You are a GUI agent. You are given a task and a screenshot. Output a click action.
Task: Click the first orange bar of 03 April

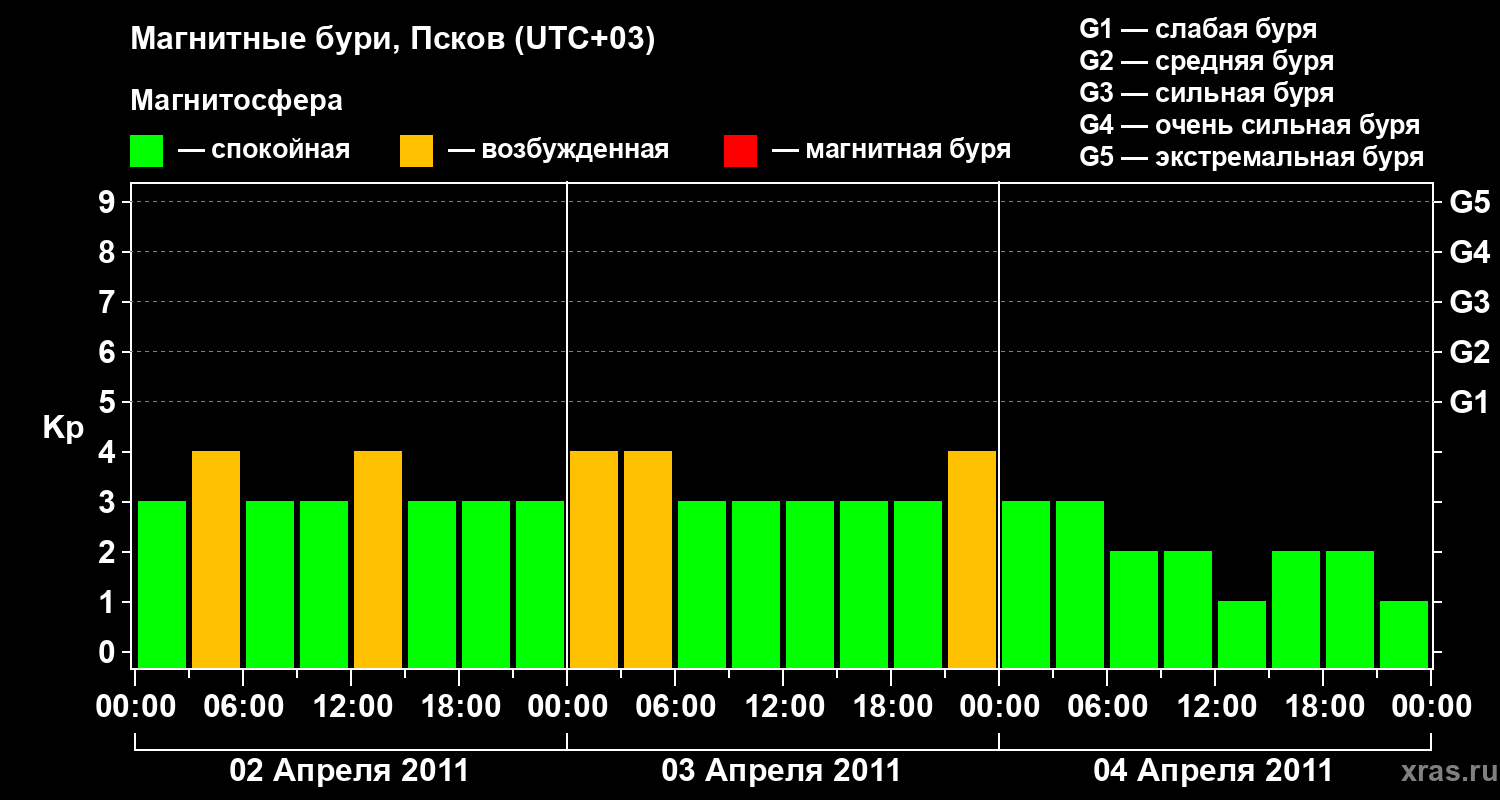[x=594, y=559]
